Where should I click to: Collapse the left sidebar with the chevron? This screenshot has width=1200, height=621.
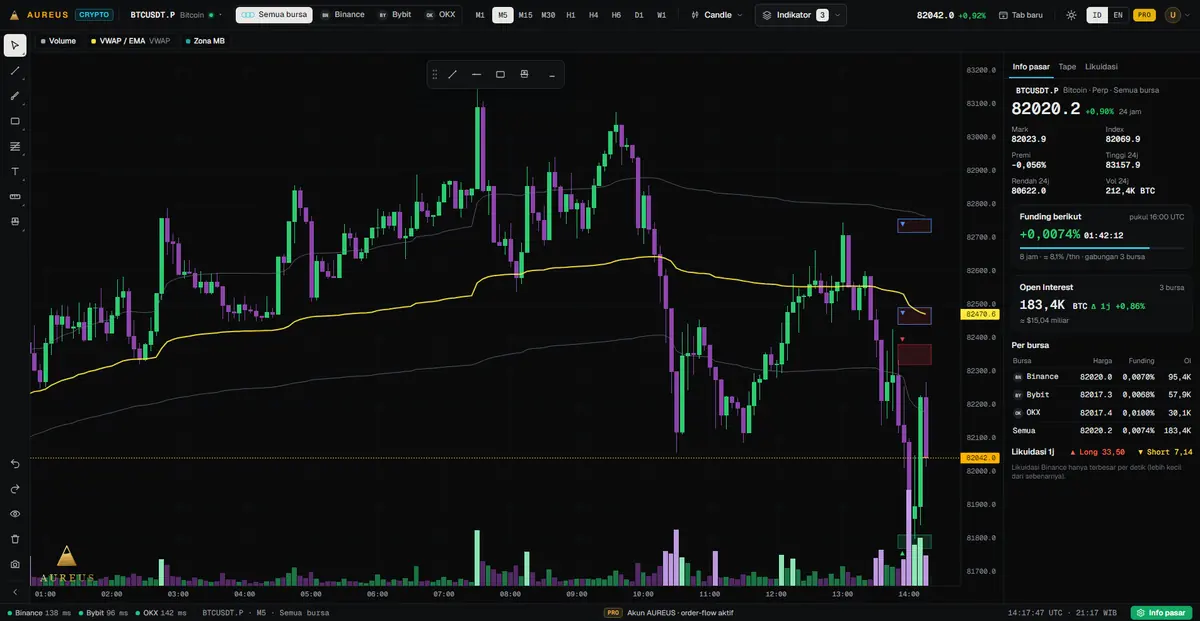click(15, 592)
